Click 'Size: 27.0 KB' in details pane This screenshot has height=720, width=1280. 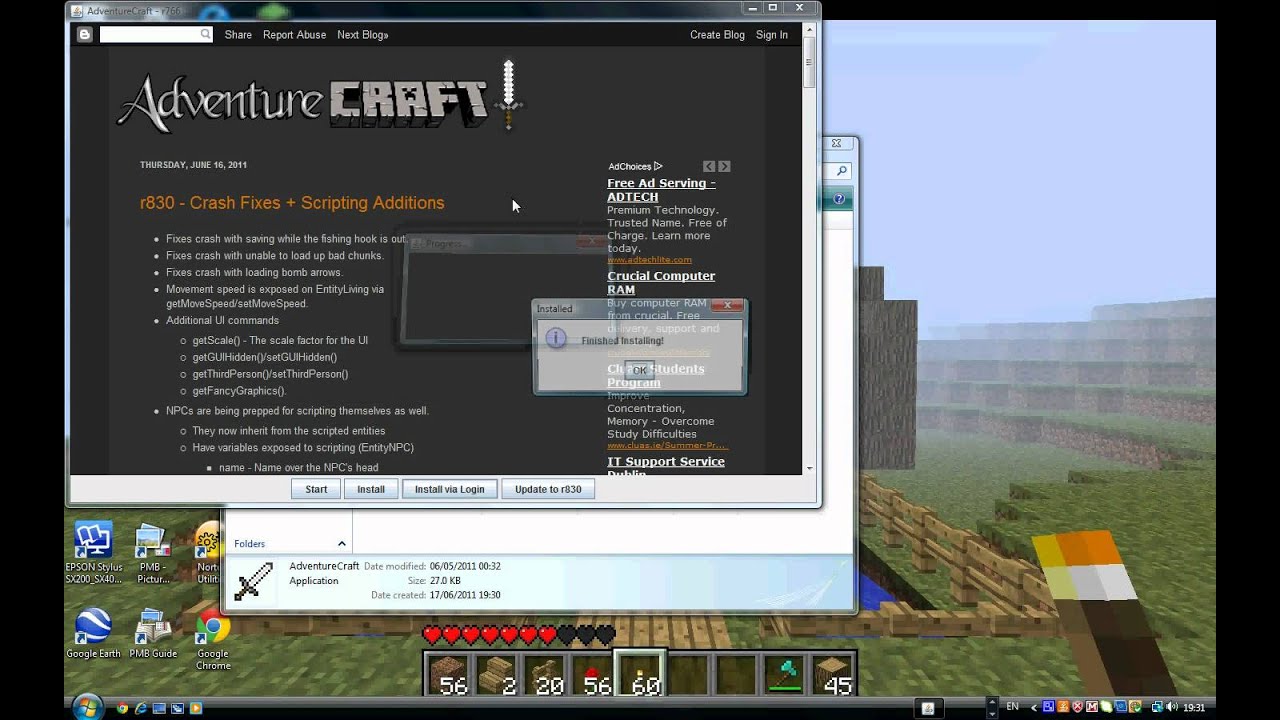435,580
